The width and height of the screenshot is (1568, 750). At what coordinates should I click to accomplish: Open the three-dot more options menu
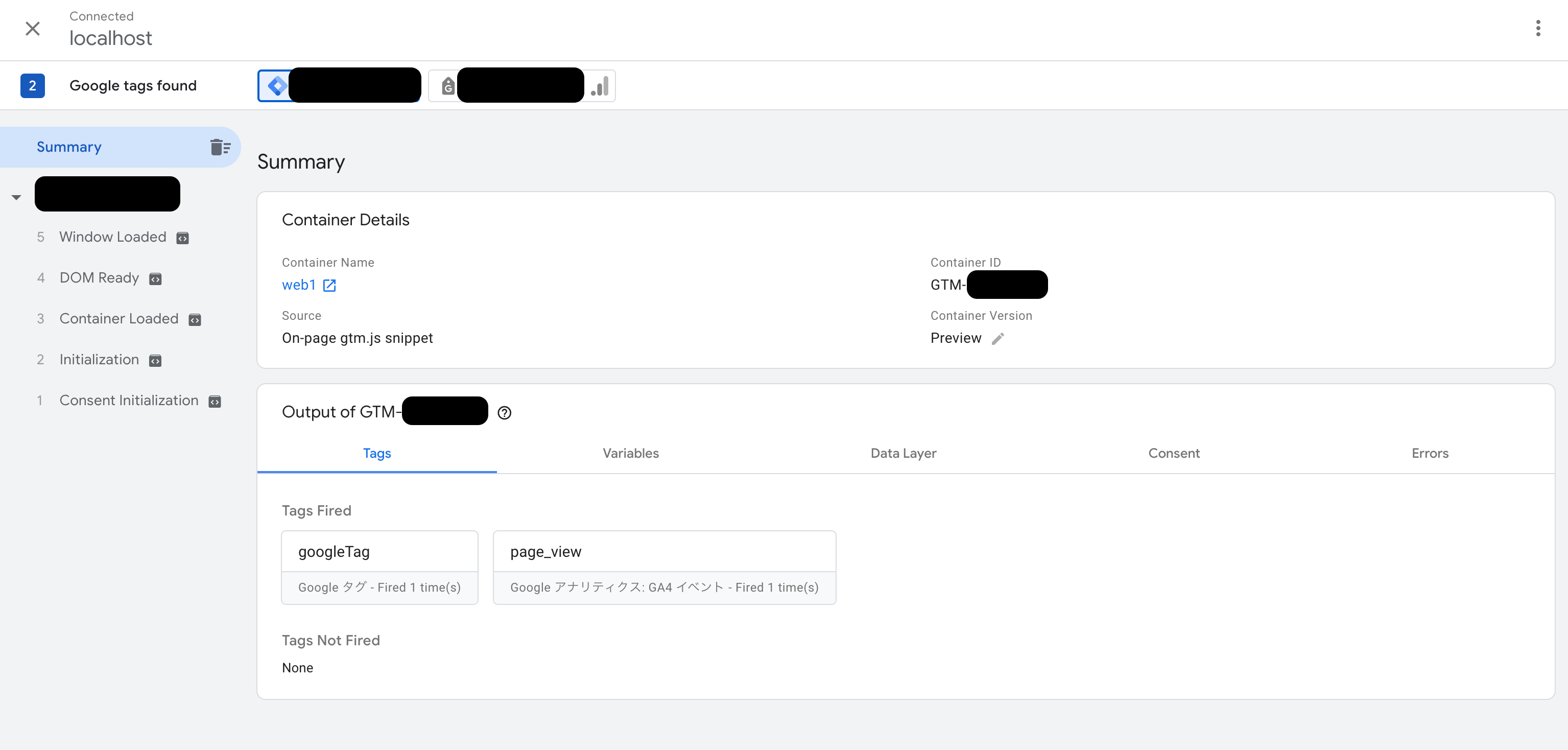tap(1537, 29)
